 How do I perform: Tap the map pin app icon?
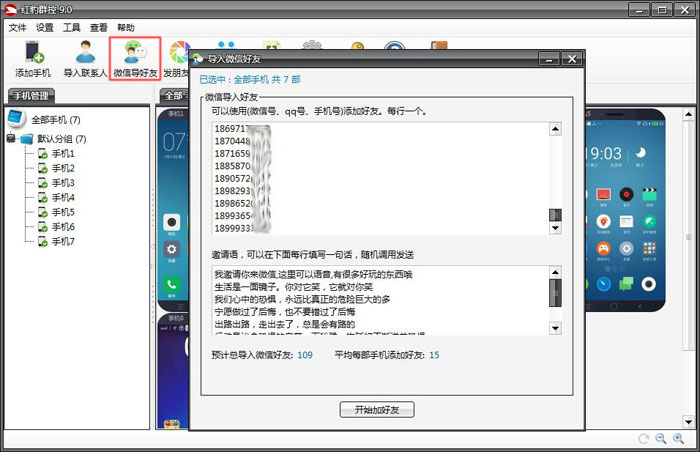pyautogui.click(x=603, y=222)
